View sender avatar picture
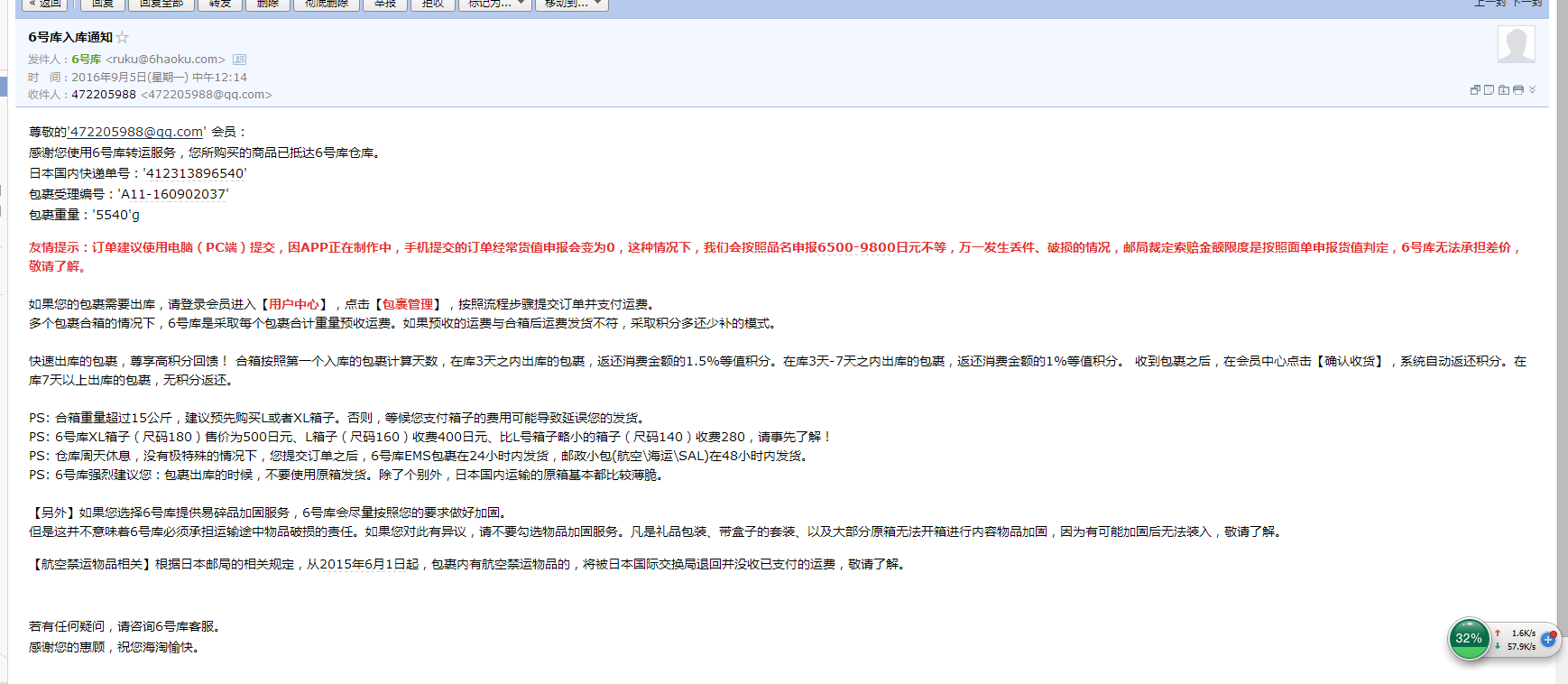This screenshot has height=684, width=1568. [1517, 44]
